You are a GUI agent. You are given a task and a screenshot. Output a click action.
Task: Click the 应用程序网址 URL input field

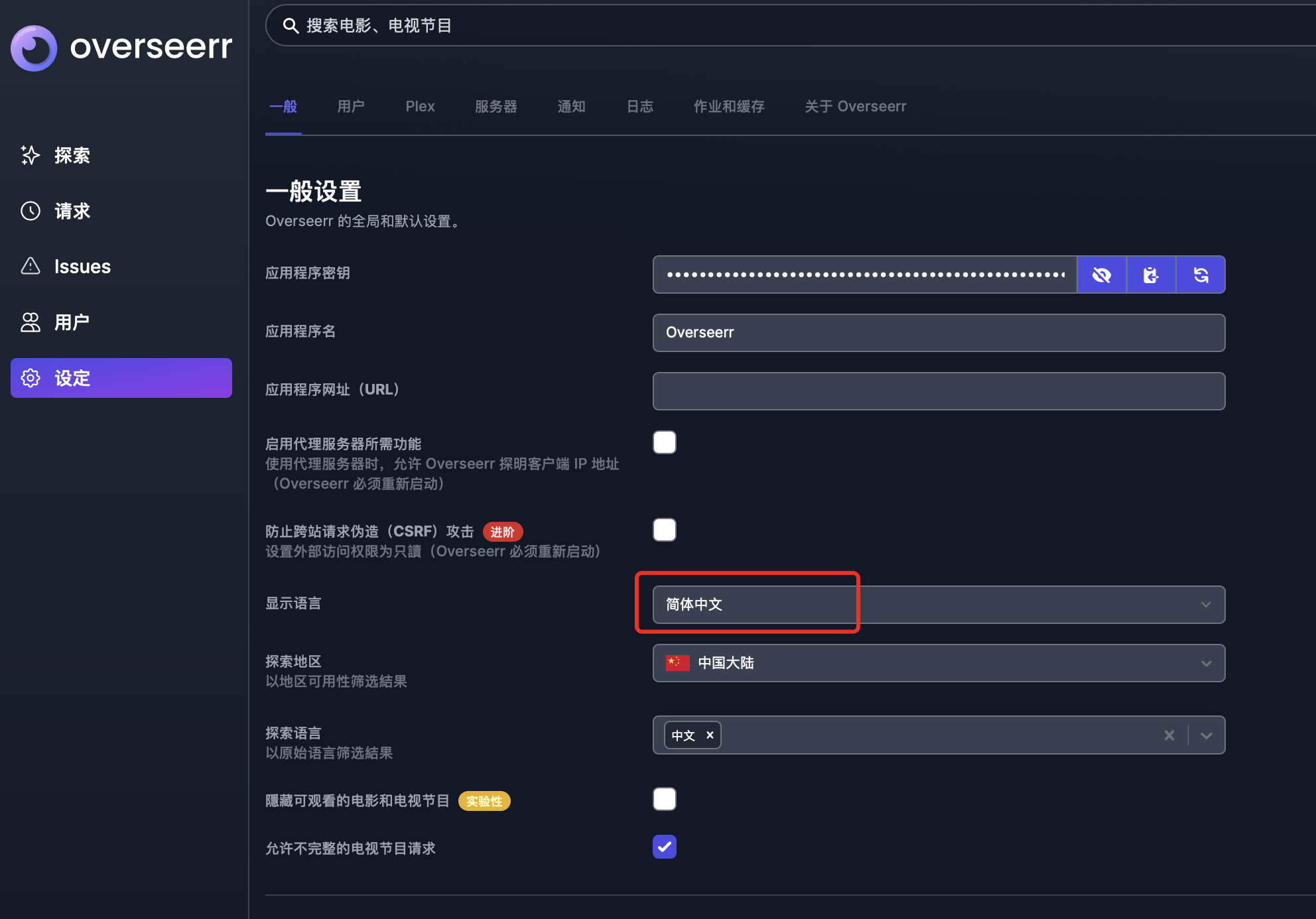(938, 391)
